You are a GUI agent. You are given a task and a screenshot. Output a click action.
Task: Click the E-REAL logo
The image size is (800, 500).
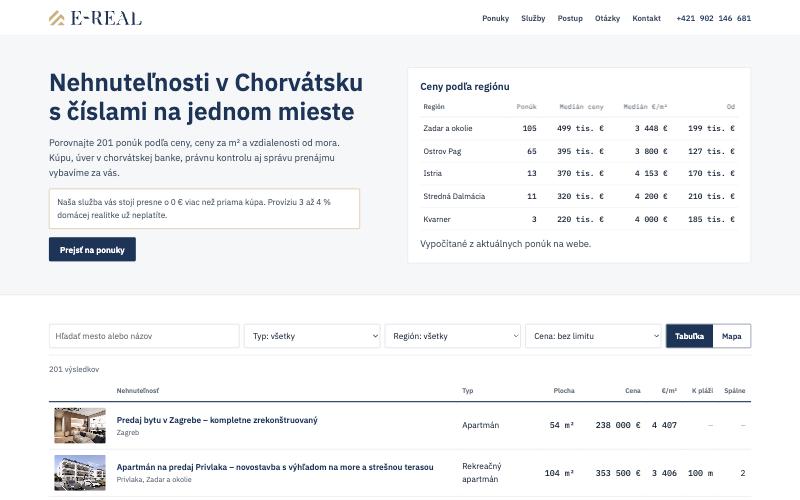pos(95,18)
